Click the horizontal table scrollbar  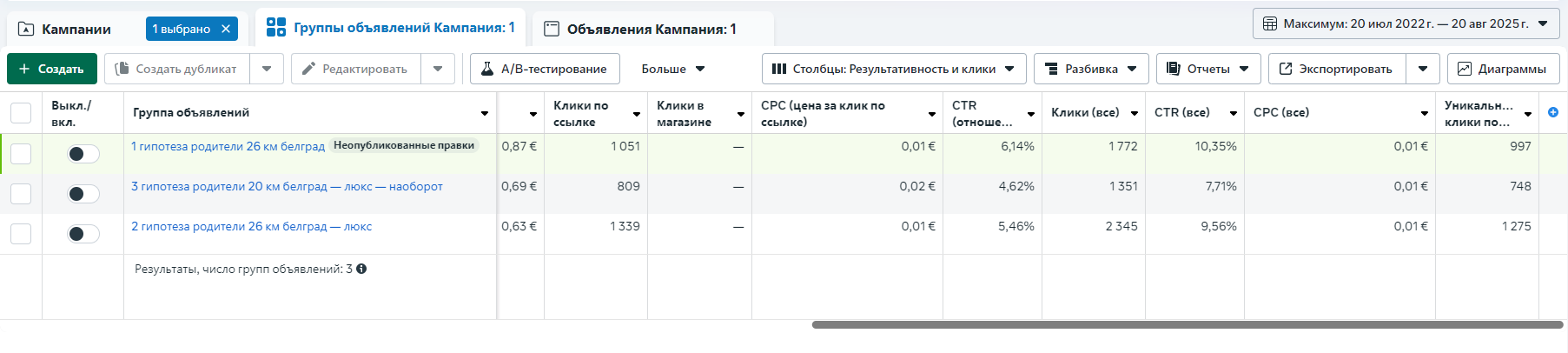pos(1187,324)
